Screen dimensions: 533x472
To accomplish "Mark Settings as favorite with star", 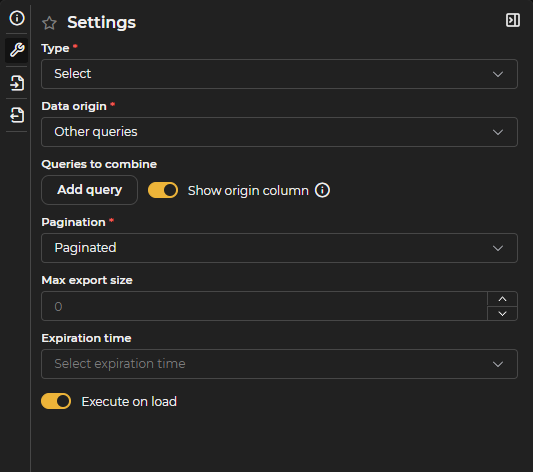I will click(x=49, y=23).
